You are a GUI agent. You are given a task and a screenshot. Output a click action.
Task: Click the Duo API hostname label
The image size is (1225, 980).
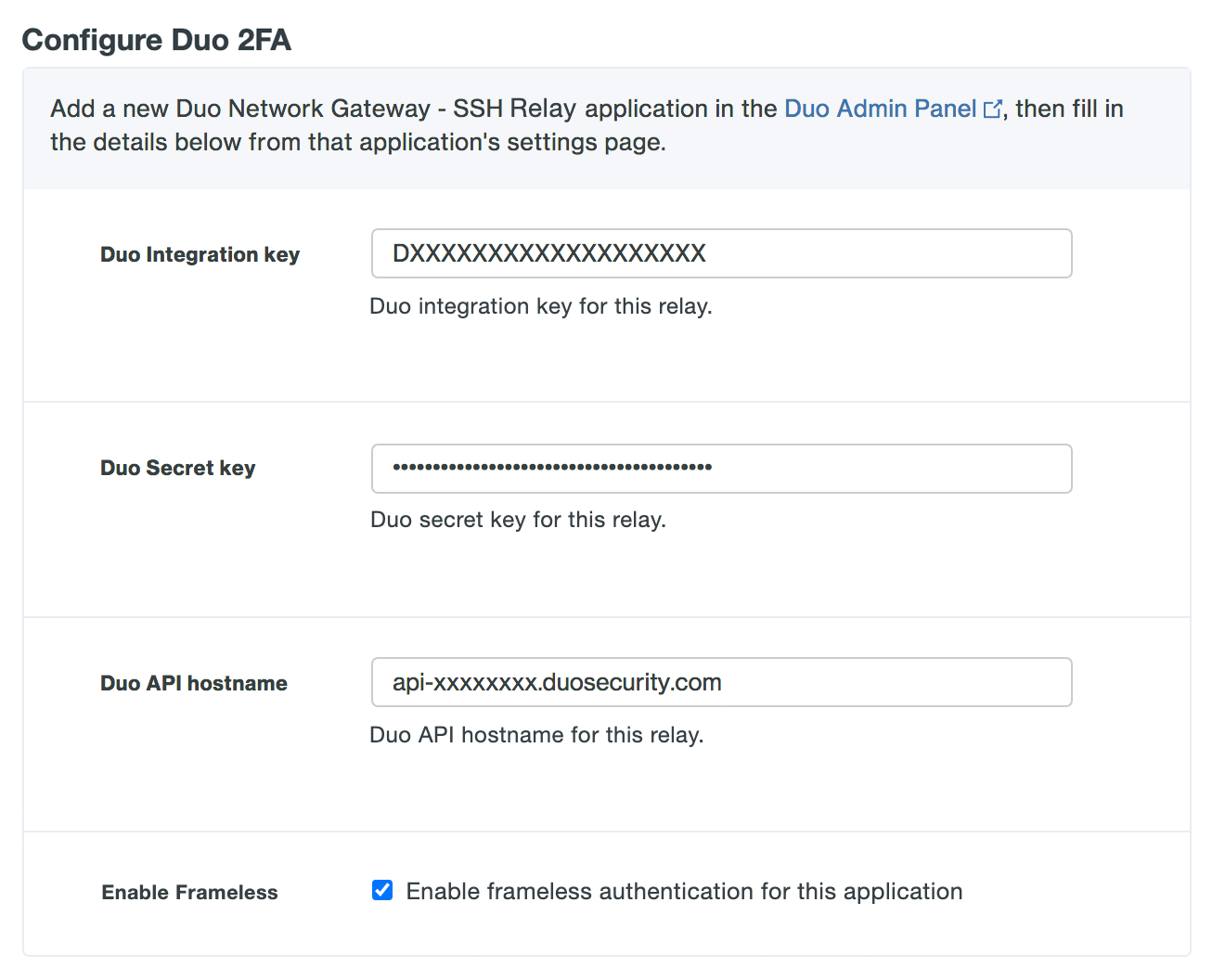pyautogui.click(x=193, y=682)
